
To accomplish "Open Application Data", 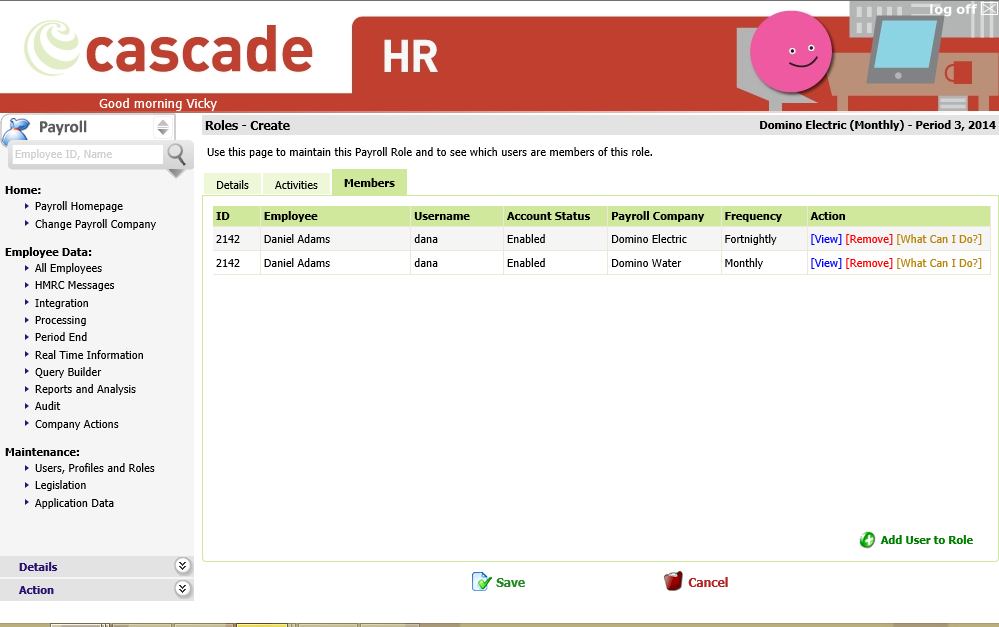I will pos(75,503).
